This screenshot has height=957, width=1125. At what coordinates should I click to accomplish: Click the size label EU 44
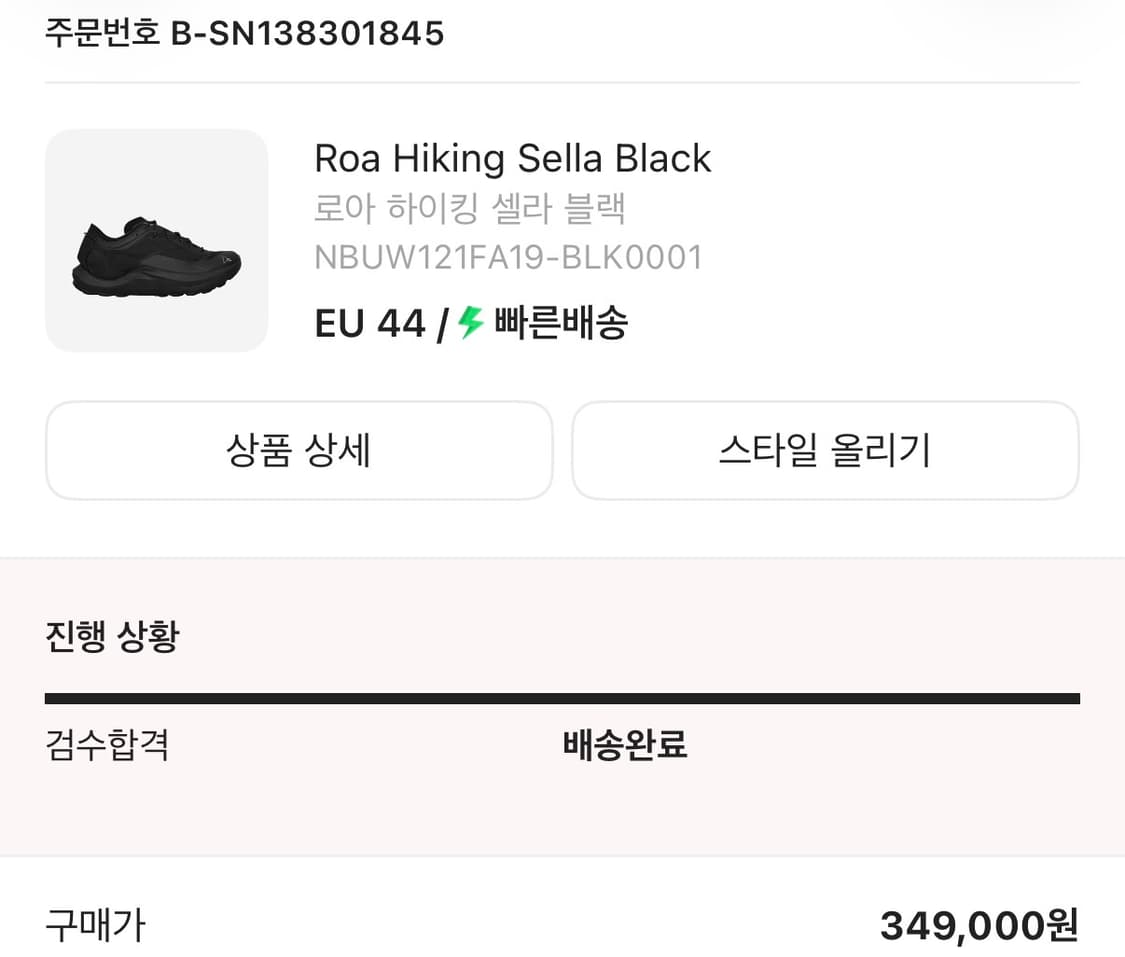point(369,322)
